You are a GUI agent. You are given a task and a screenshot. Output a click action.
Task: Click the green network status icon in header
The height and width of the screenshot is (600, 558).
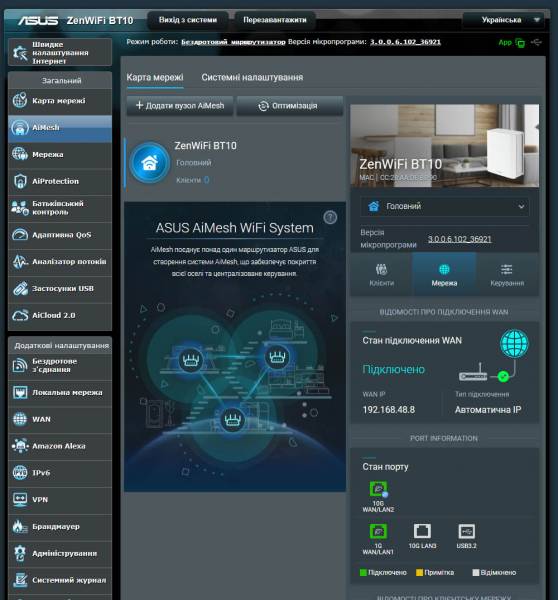click(x=520, y=42)
